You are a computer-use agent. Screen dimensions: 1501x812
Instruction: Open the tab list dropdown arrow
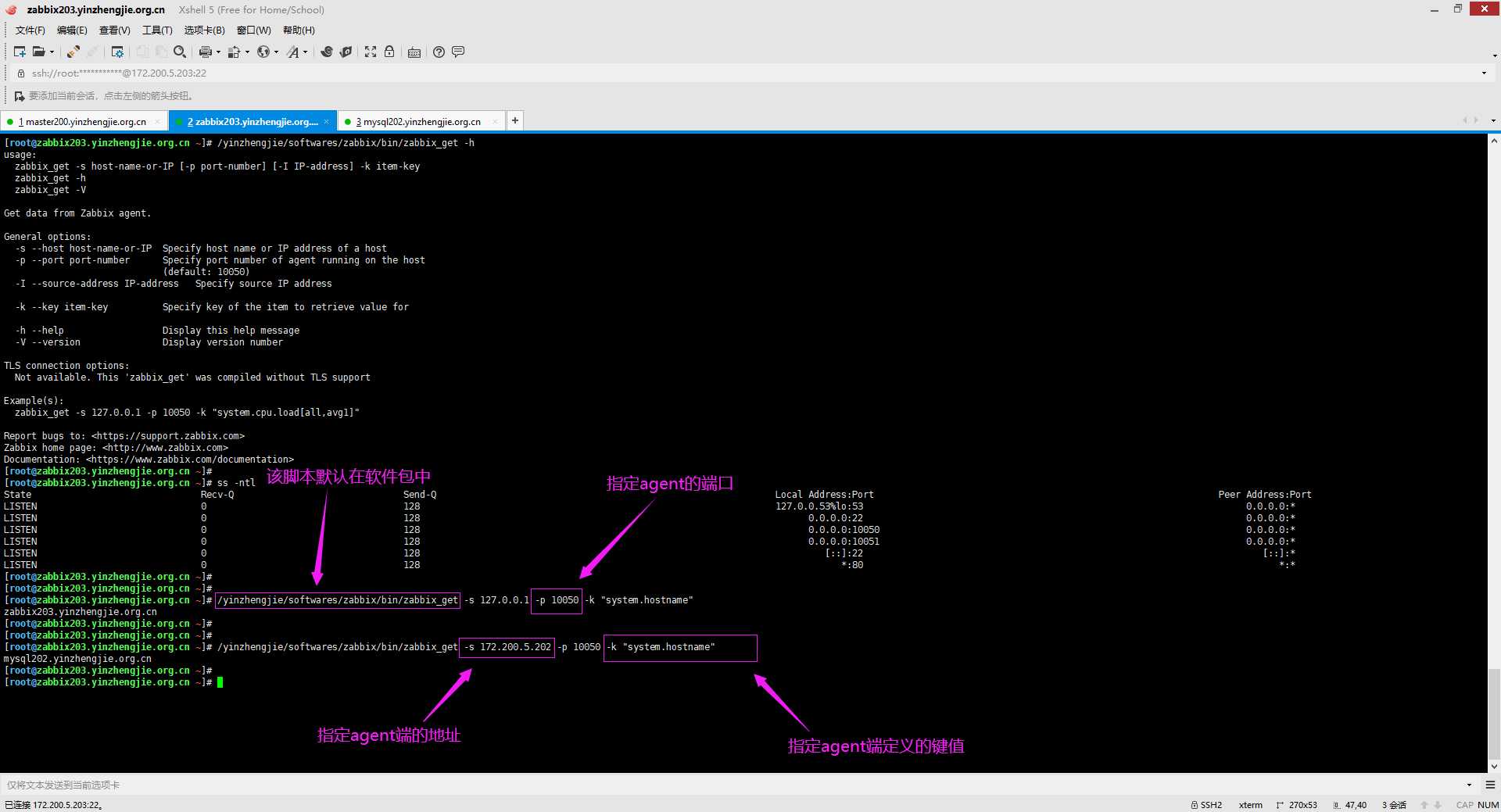click(1493, 121)
